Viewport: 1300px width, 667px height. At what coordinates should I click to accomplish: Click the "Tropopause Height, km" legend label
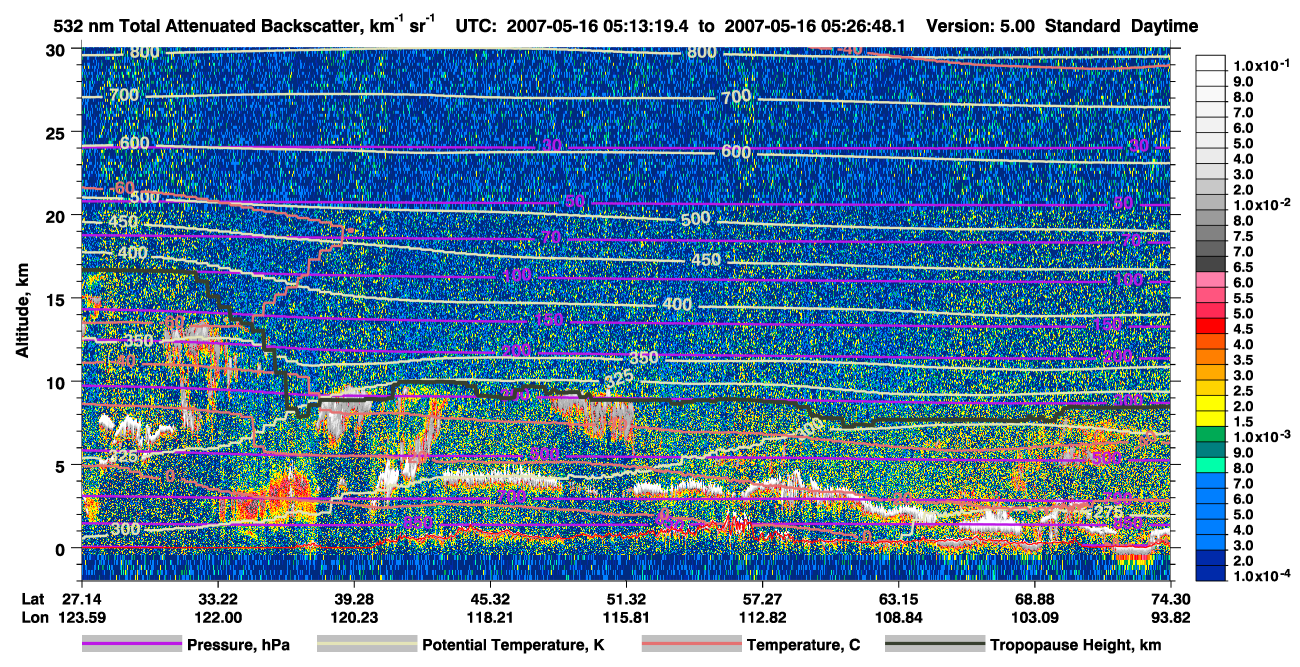pyautogui.click(x=1076, y=646)
